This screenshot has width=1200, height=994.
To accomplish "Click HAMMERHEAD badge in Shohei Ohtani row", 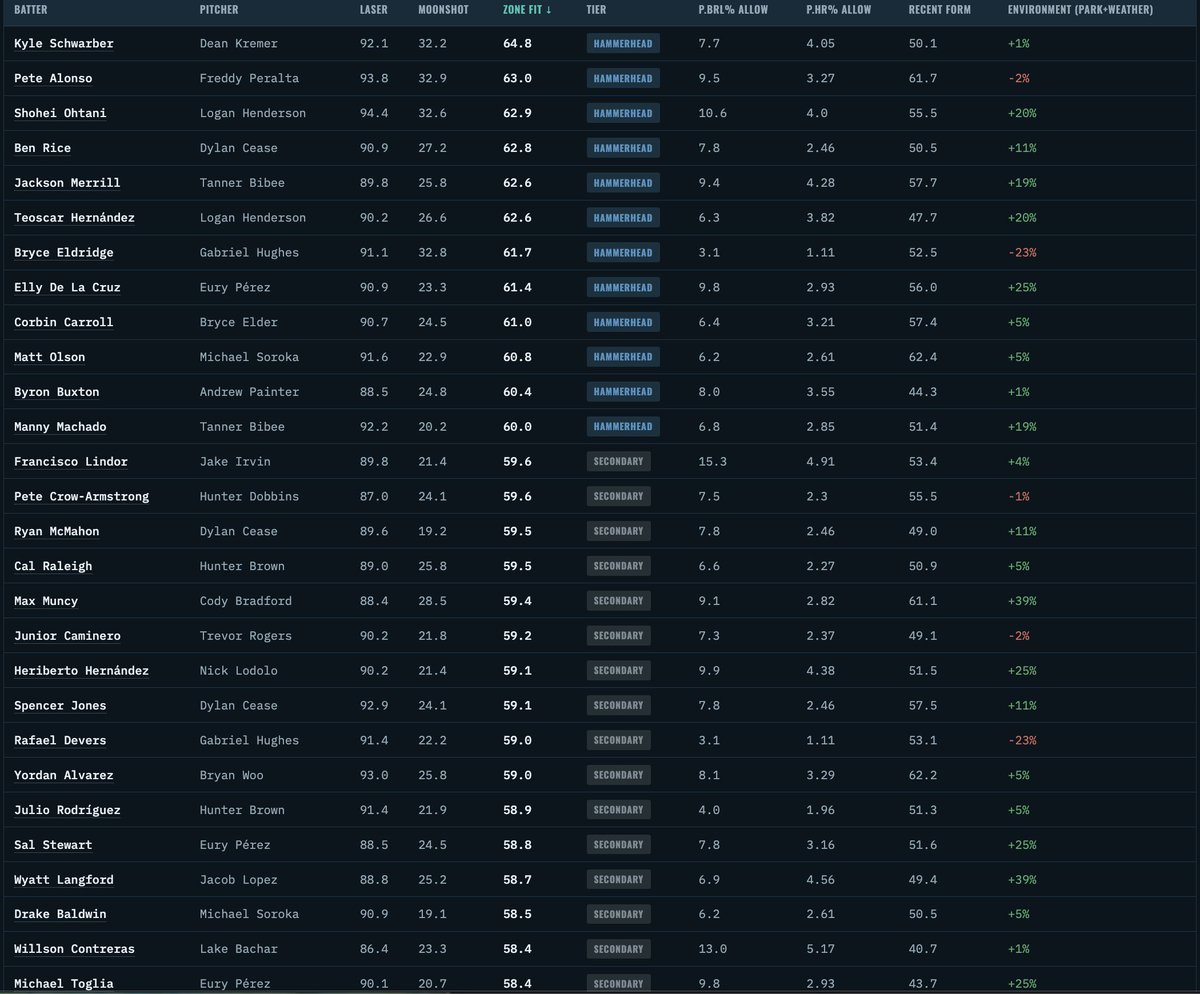I will pos(622,114).
